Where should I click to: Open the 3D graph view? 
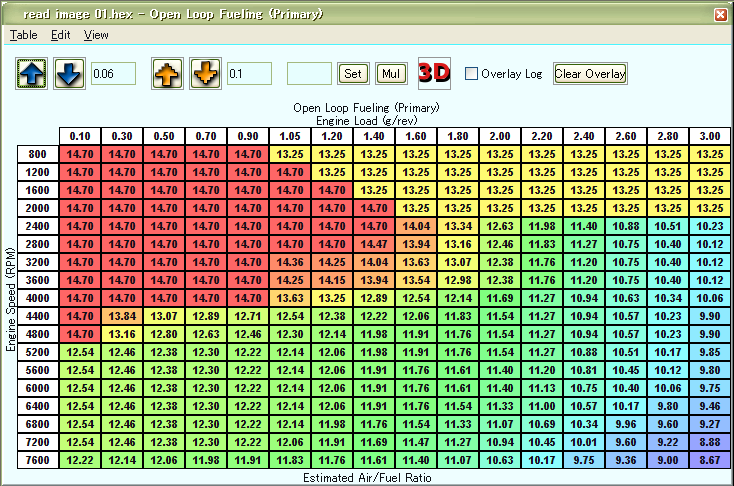pos(434,74)
